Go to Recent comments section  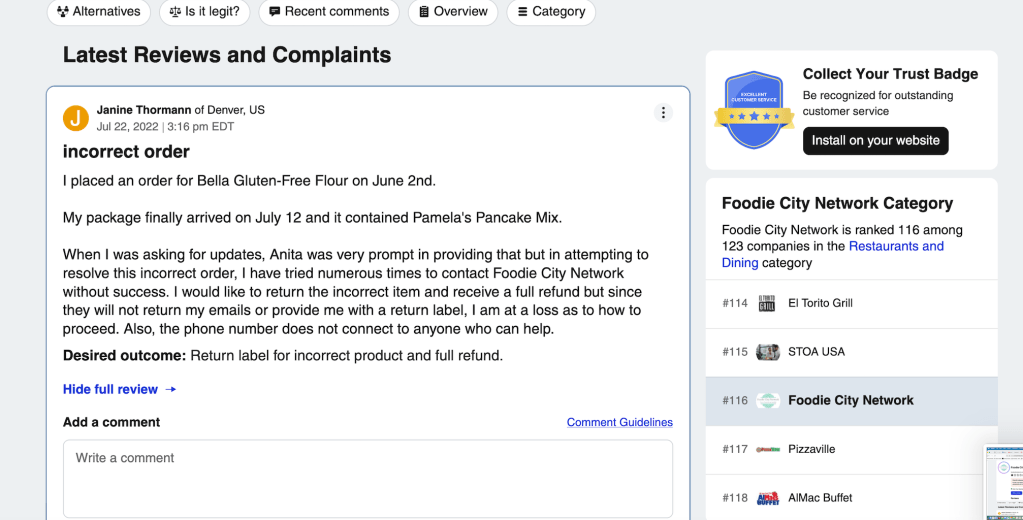328,12
